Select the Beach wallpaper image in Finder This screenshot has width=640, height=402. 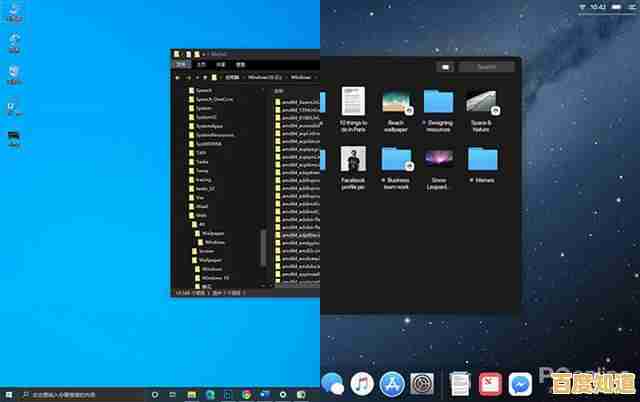pyautogui.click(x=396, y=111)
